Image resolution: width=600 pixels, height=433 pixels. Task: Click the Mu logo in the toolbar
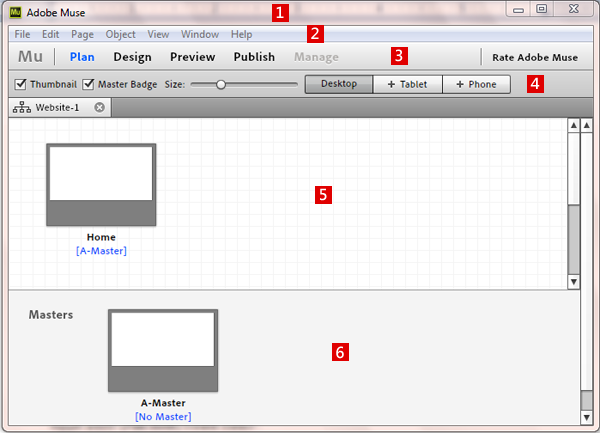click(30, 57)
